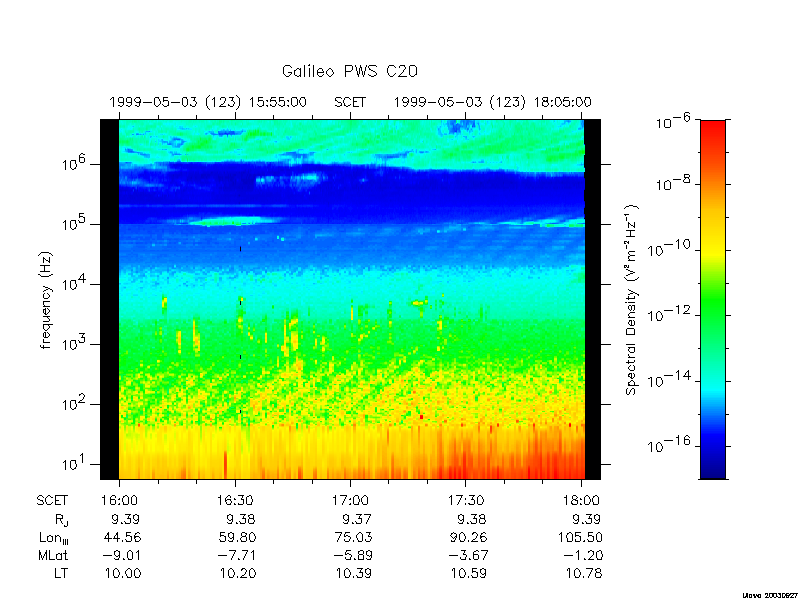Click the RJ row label
Viewport: 800px width, 600px height.
point(62,520)
